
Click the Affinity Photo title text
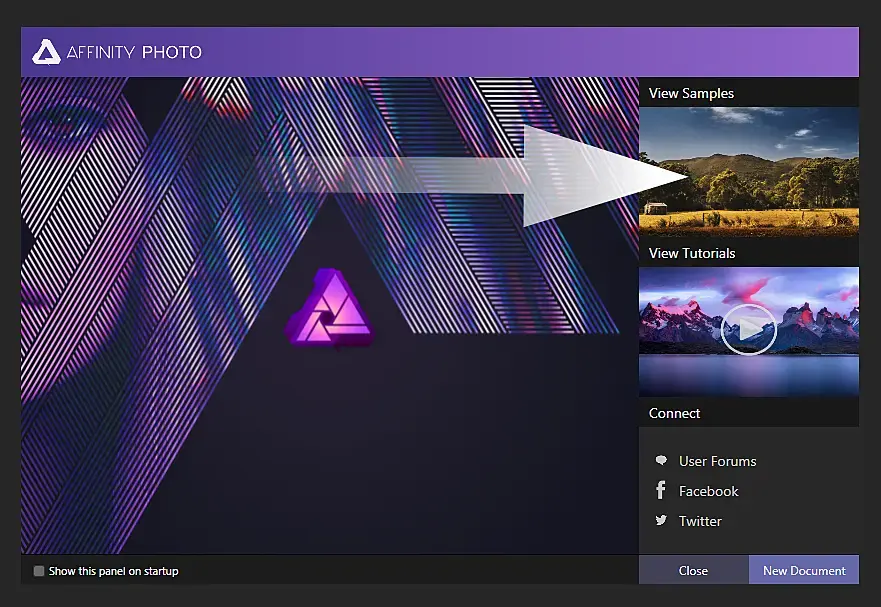pos(134,52)
